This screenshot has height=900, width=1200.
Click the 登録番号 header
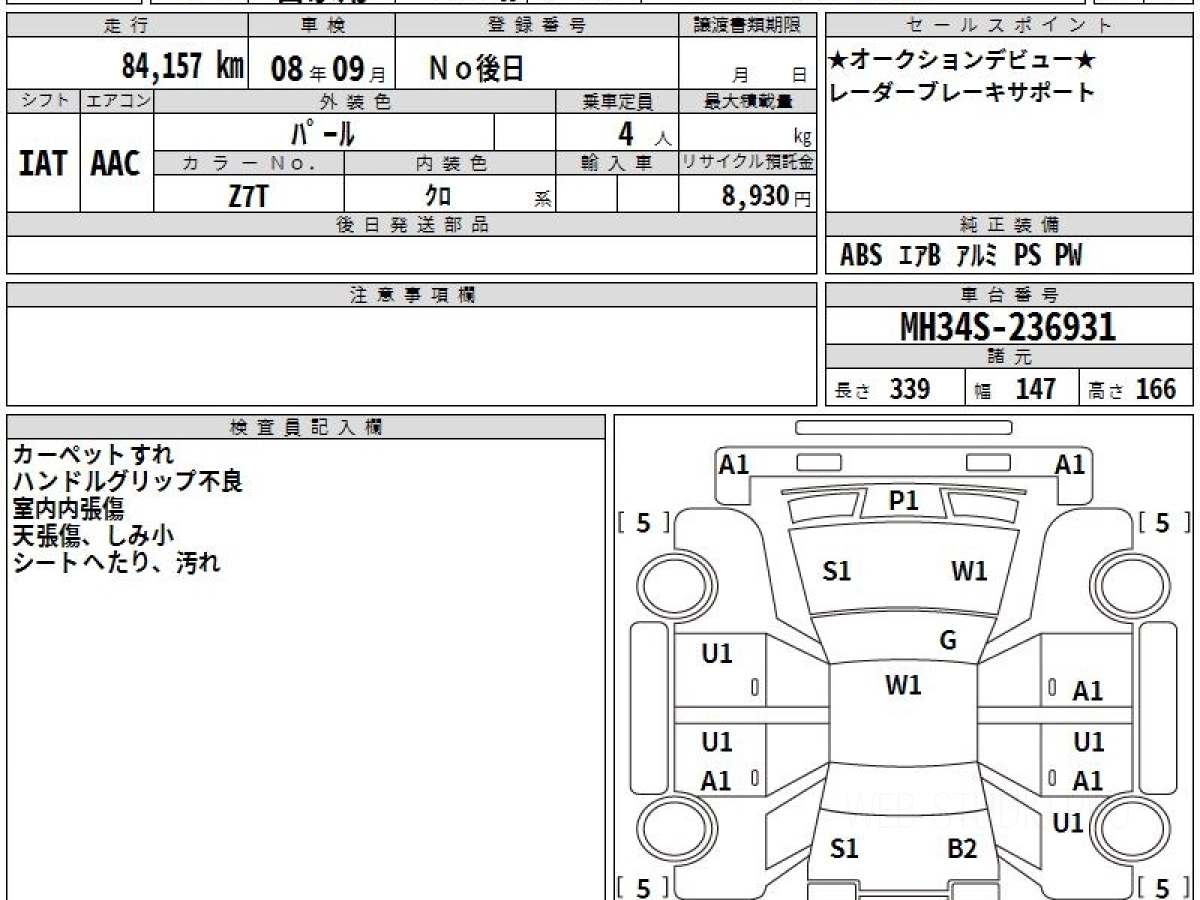click(537, 26)
